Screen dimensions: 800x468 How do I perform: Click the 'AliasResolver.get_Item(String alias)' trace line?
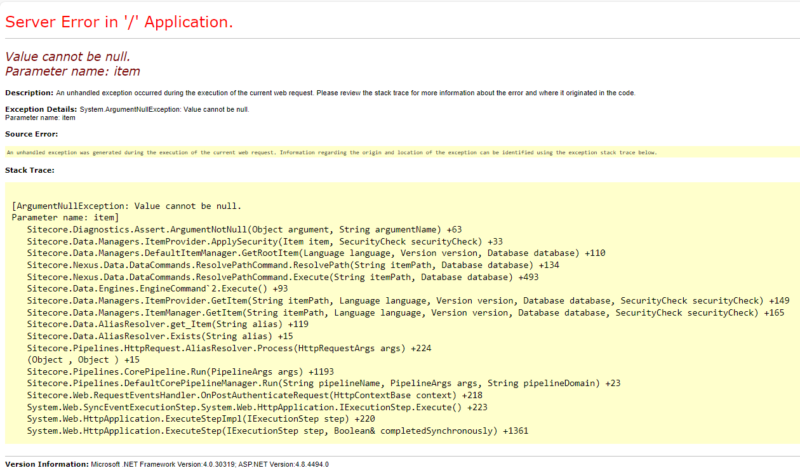[x=168, y=324]
